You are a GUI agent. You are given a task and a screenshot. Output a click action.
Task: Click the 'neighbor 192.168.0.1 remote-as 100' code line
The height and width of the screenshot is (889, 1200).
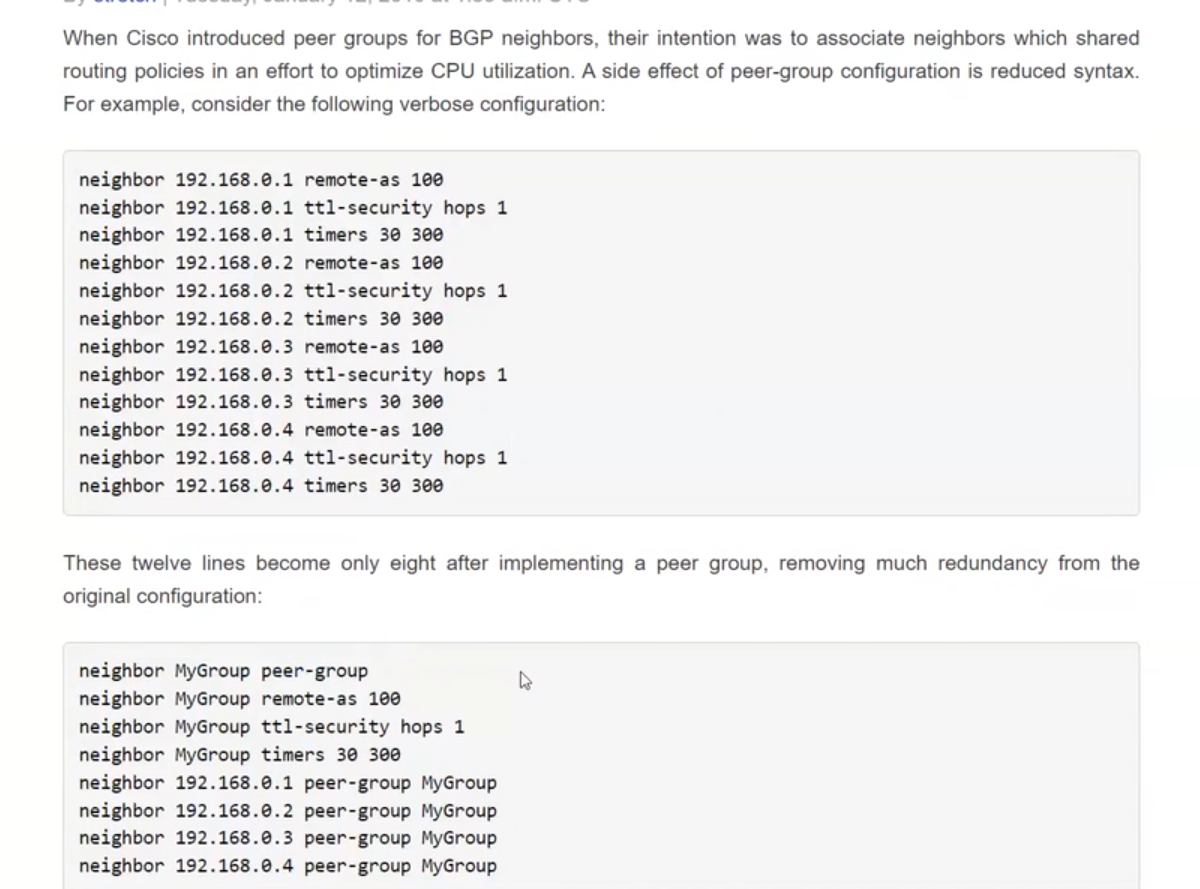point(260,180)
